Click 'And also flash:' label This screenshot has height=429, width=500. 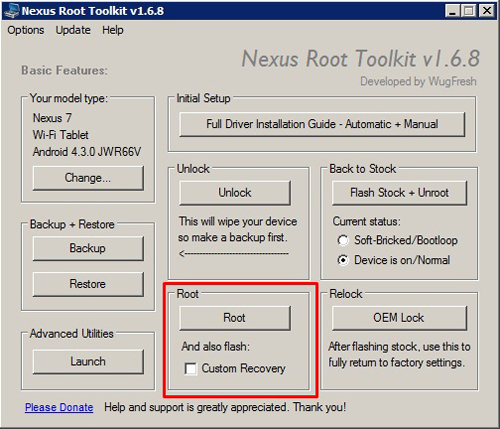(216, 347)
